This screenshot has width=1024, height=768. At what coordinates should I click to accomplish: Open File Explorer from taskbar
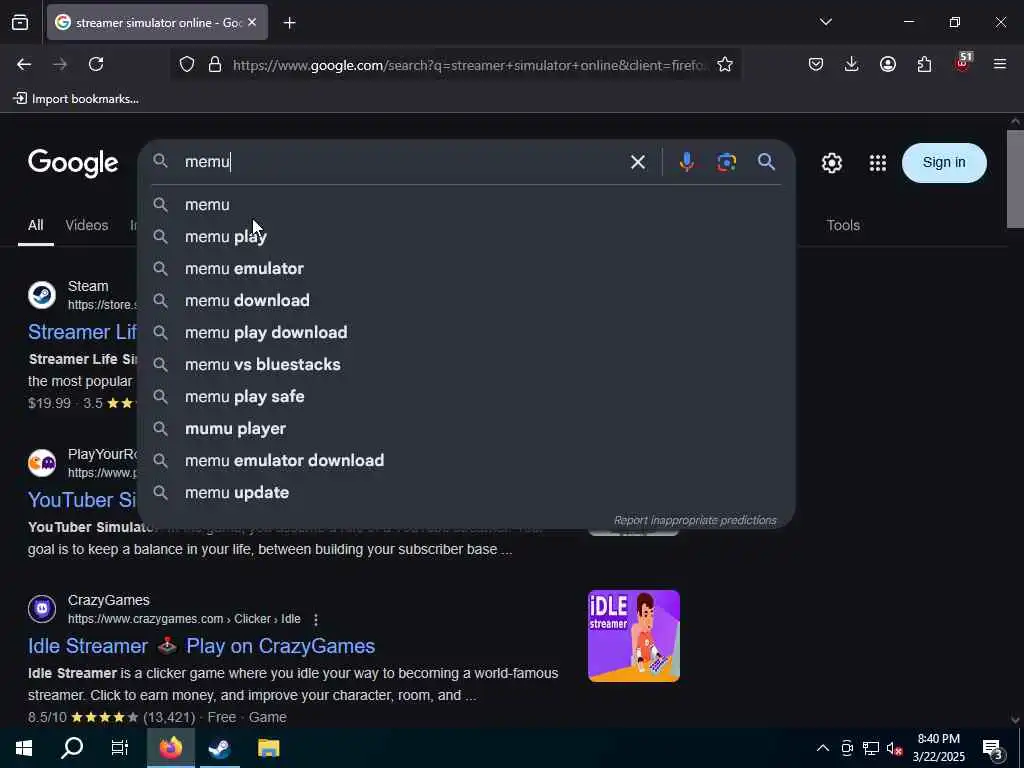[x=268, y=748]
